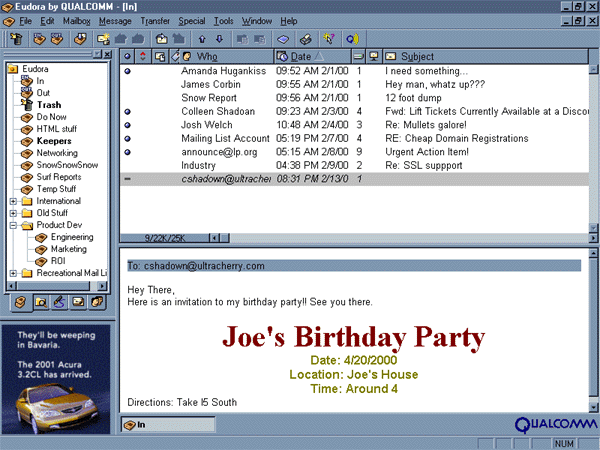Open the Window menu
Screen dimensions: 600x450
[x=257, y=21]
